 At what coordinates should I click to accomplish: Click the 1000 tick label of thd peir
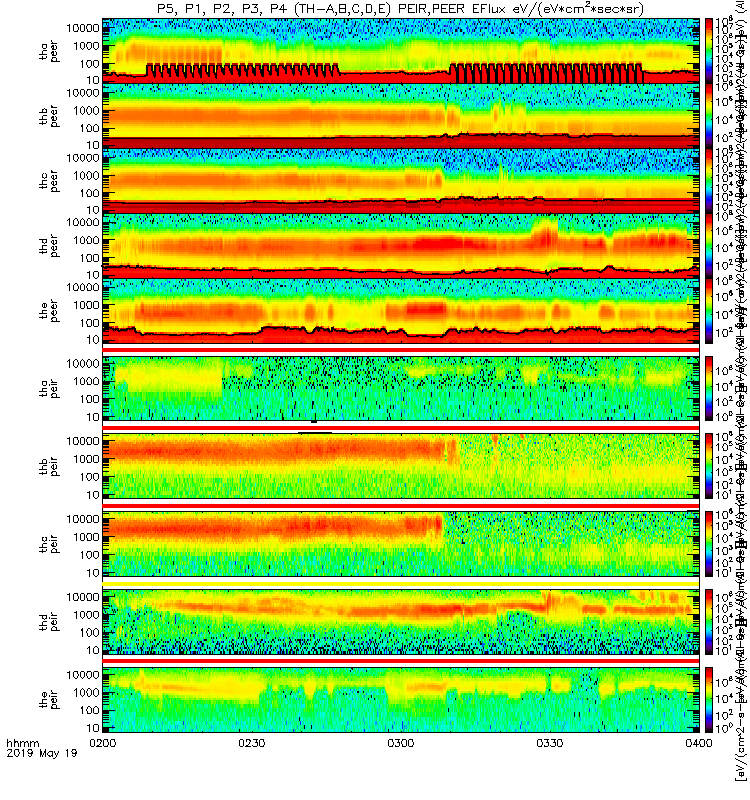(x=86, y=615)
